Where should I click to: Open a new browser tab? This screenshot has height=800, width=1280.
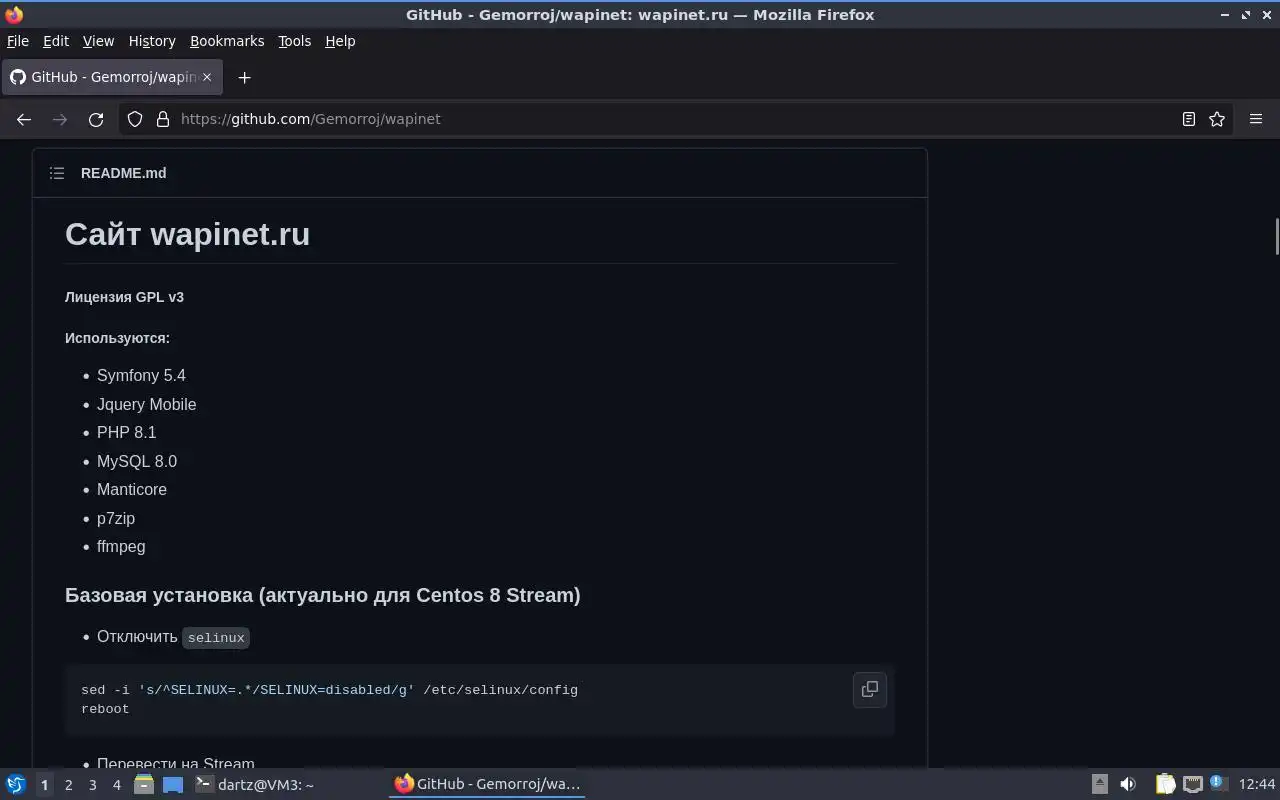tap(244, 77)
